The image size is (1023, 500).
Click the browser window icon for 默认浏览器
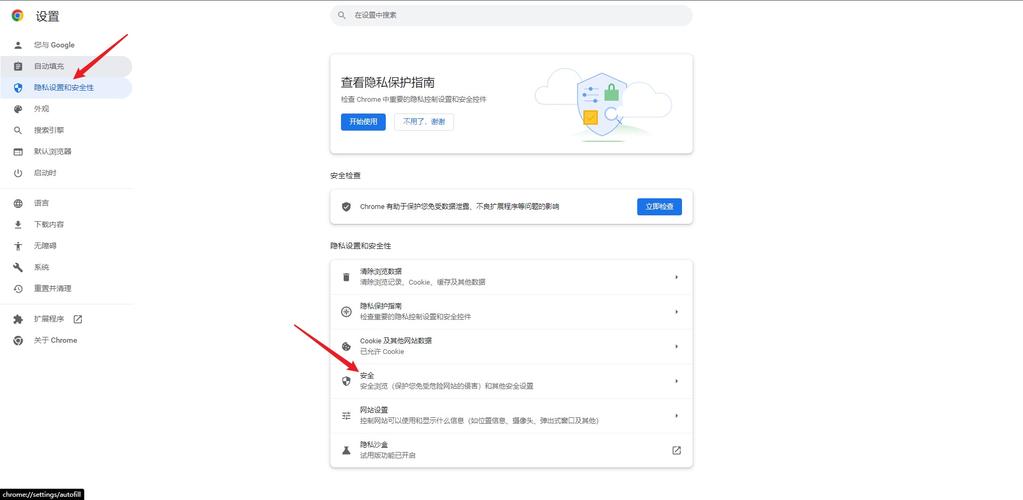(x=18, y=151)
